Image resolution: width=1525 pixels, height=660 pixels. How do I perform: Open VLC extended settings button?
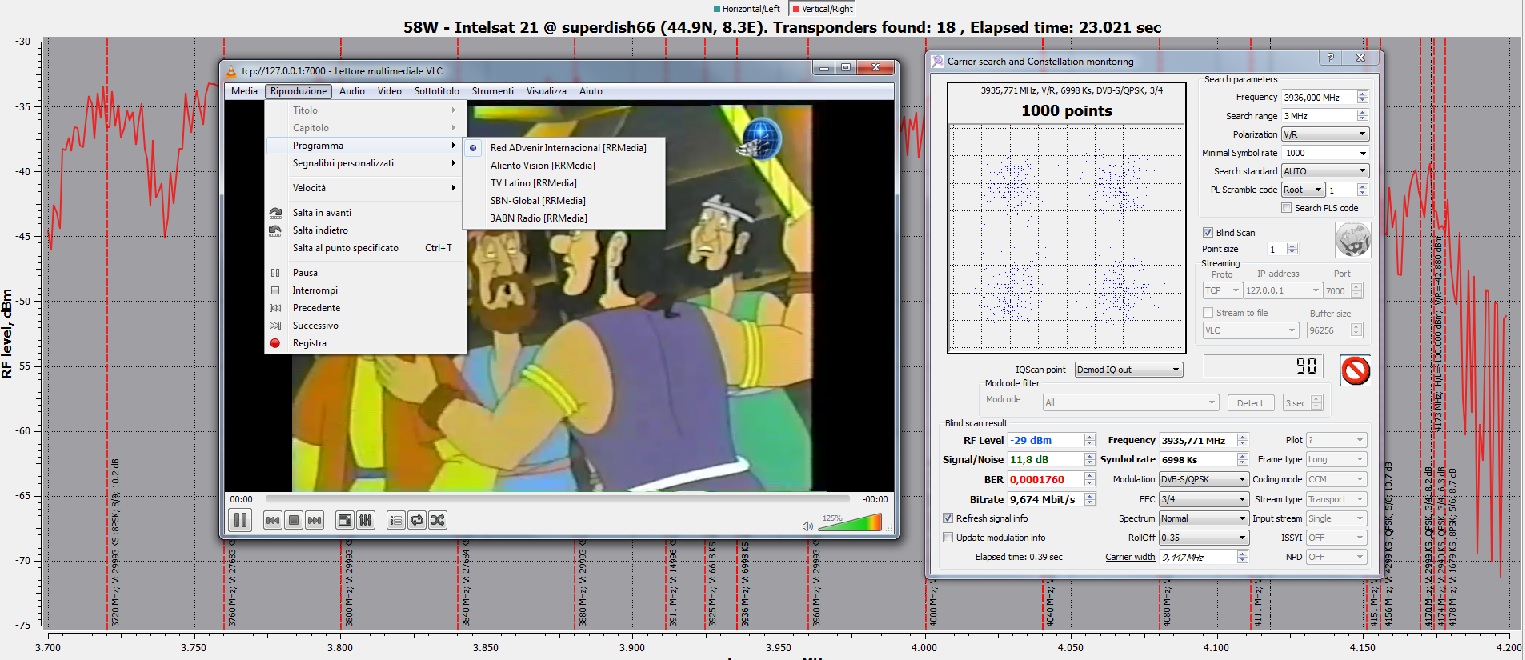pyautogui.click(x=365, y=520)
